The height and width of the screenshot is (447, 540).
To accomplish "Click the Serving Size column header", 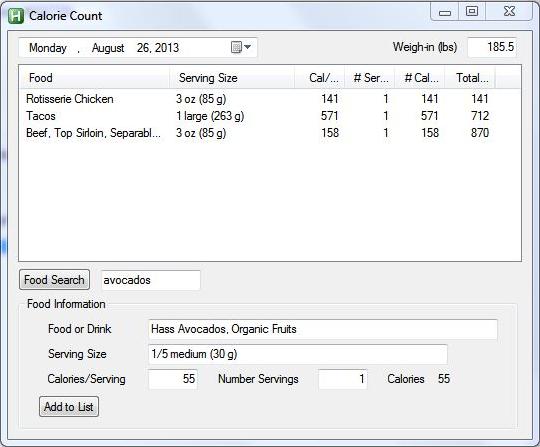I will click(232, 78).
